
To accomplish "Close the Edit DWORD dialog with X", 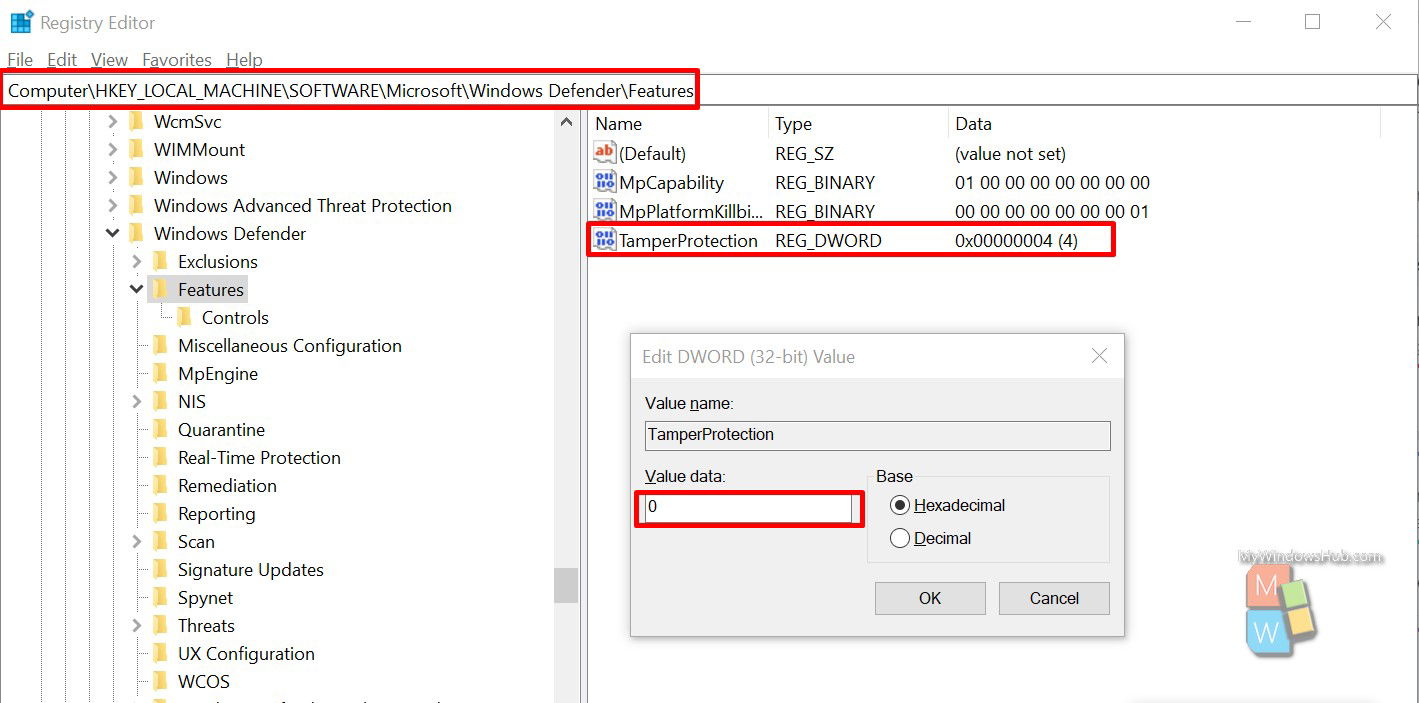I will [x=1099, y=356].
